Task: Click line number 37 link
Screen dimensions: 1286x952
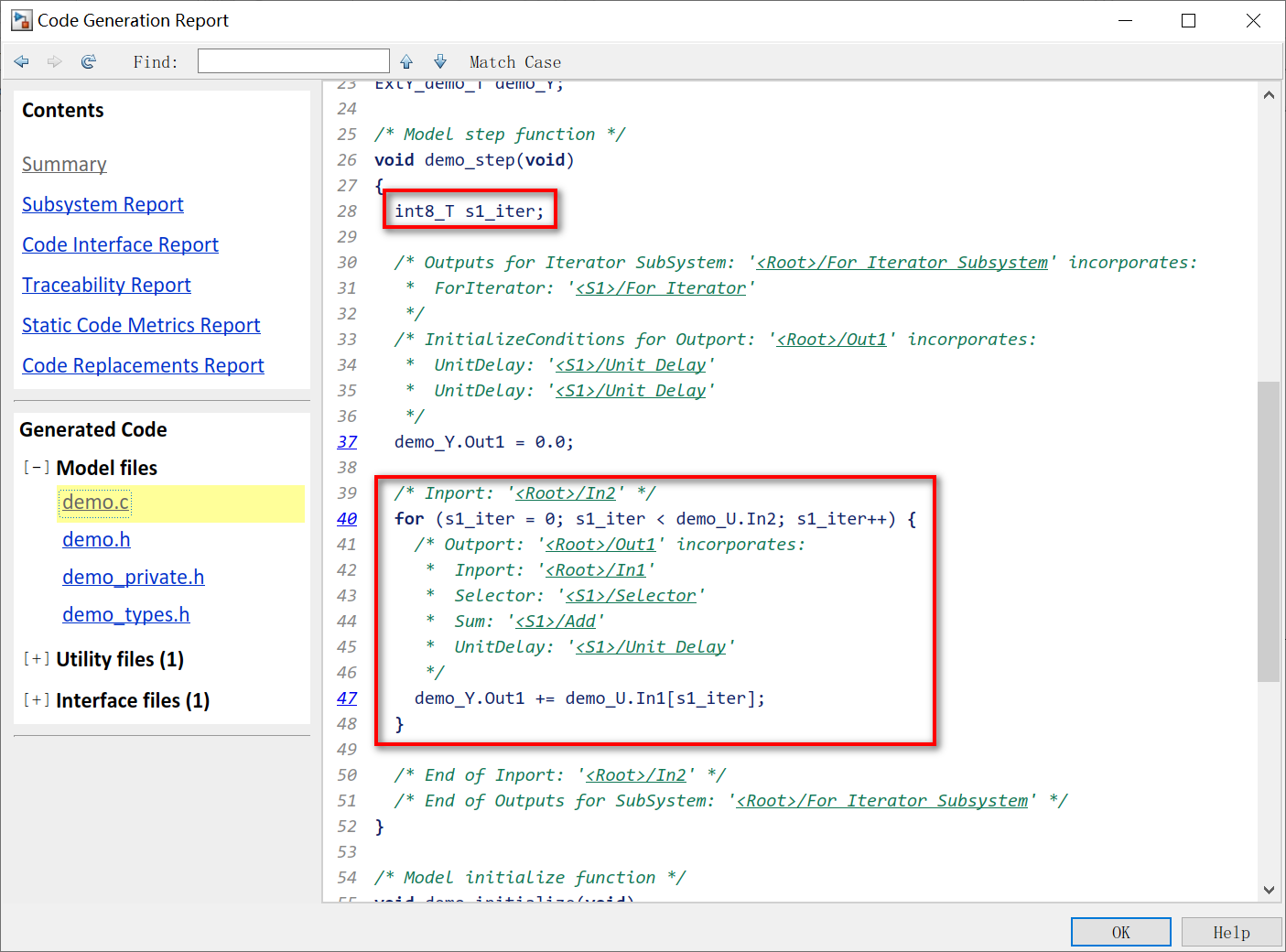Action: [347, 442]
